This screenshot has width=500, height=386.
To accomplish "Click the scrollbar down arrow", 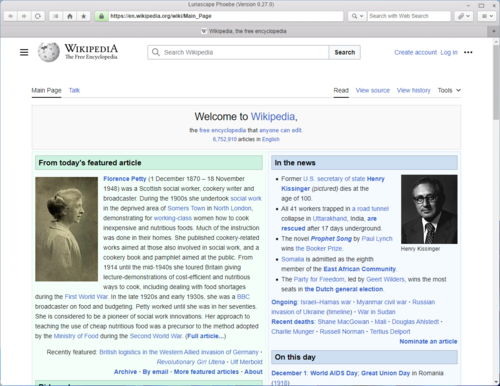I will pyautogui.click(x=496, y=382).
